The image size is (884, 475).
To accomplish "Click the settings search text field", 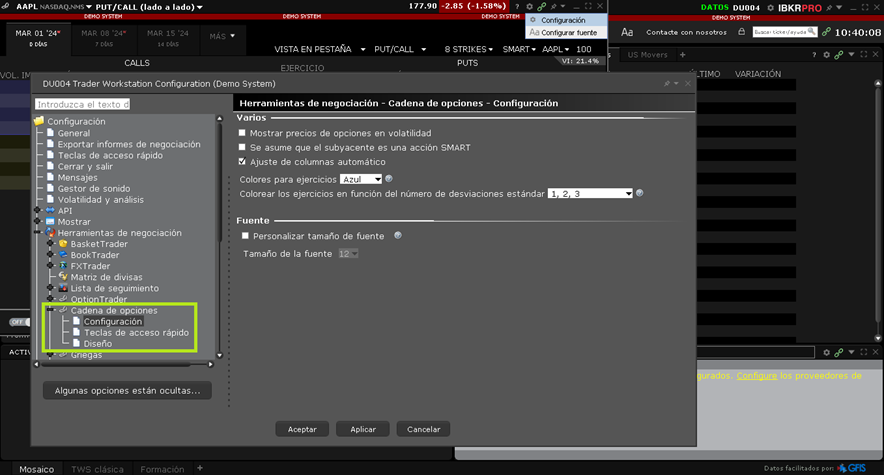I will pyautogui.click(x=82, y=104).
